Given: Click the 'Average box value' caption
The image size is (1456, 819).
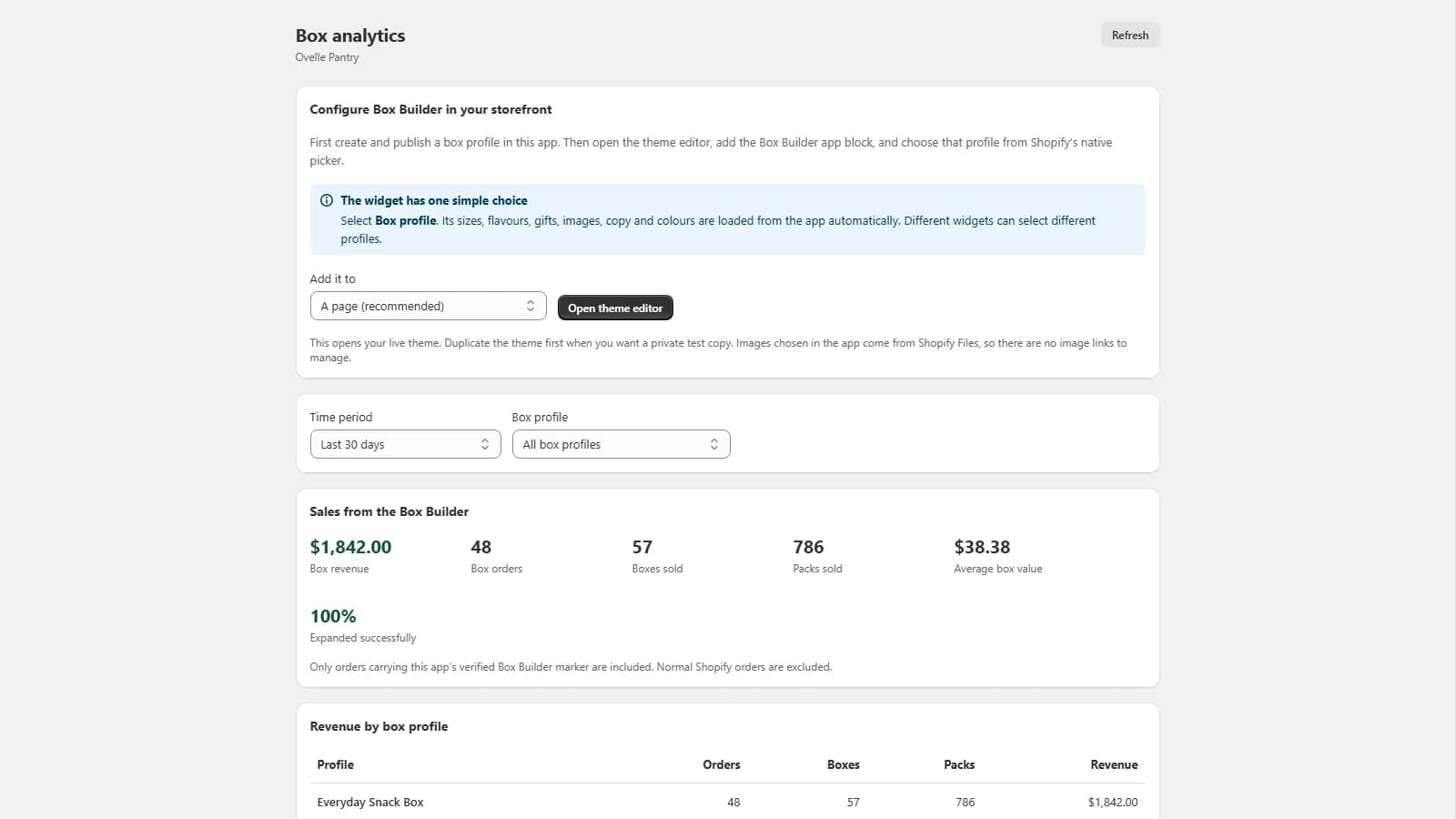Looking at the screenshot, I should click(998, 569).
